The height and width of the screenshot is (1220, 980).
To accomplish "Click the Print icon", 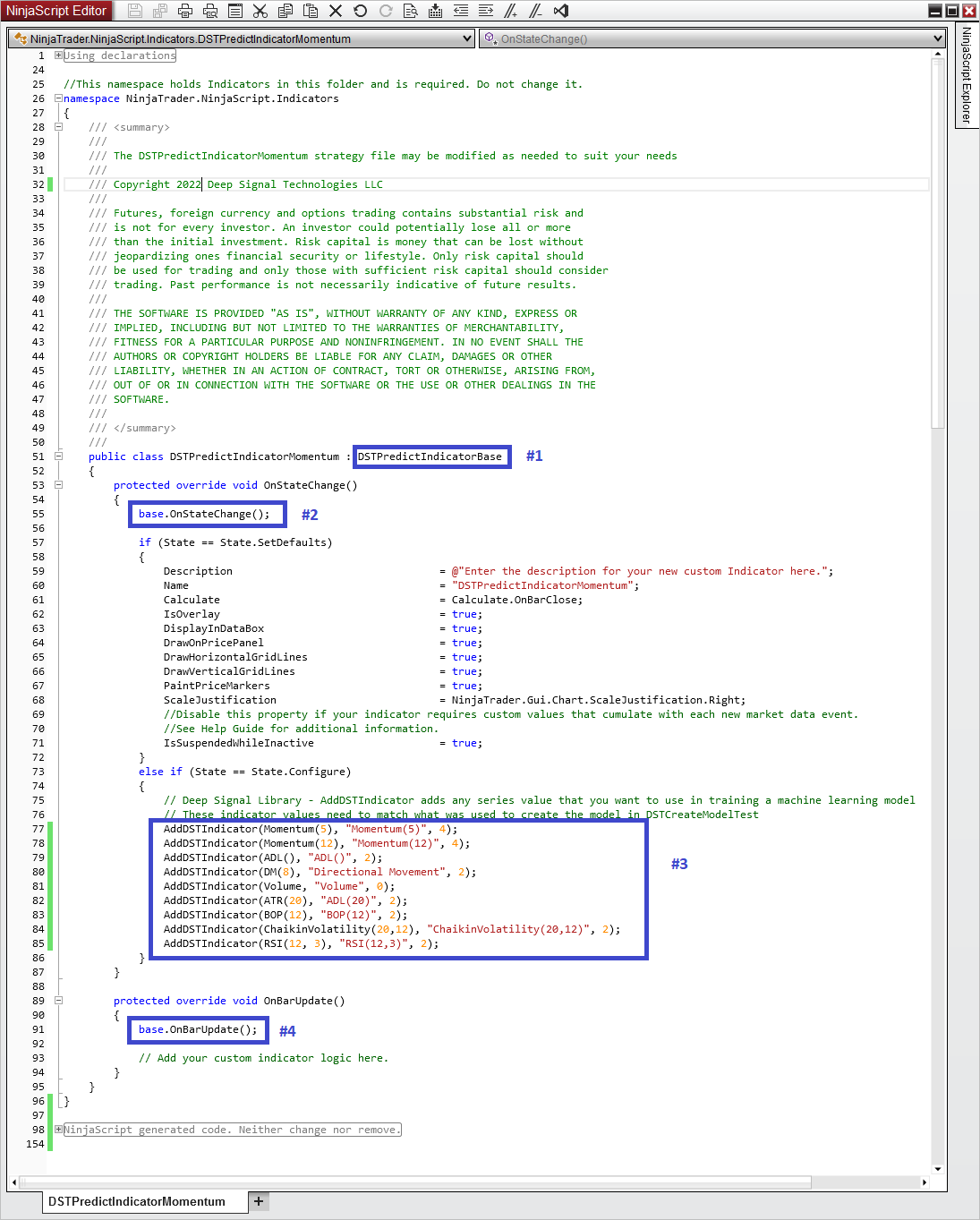I will pos(185,11).
